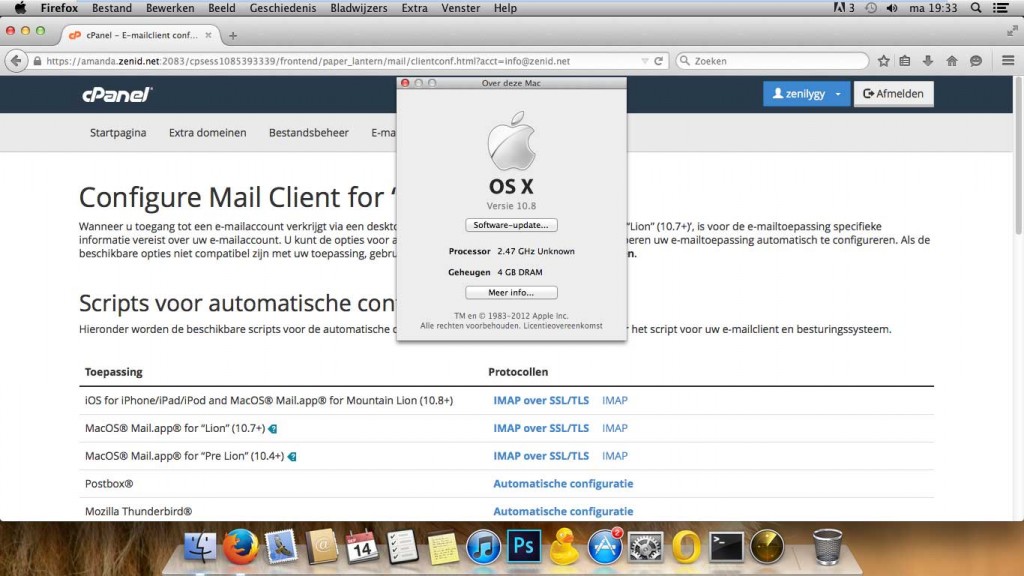This screenshot has height=576, width=1024.
Task: Expand the zenilygy user dropdown
Action: [x=806, y=94]
